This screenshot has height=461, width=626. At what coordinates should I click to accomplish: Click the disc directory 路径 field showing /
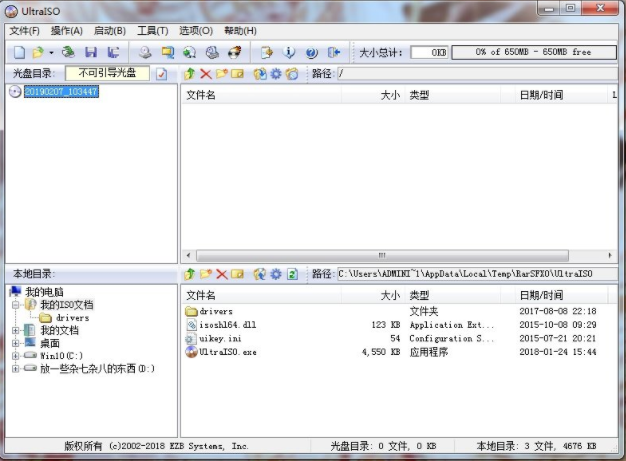[x=477, y=74]
